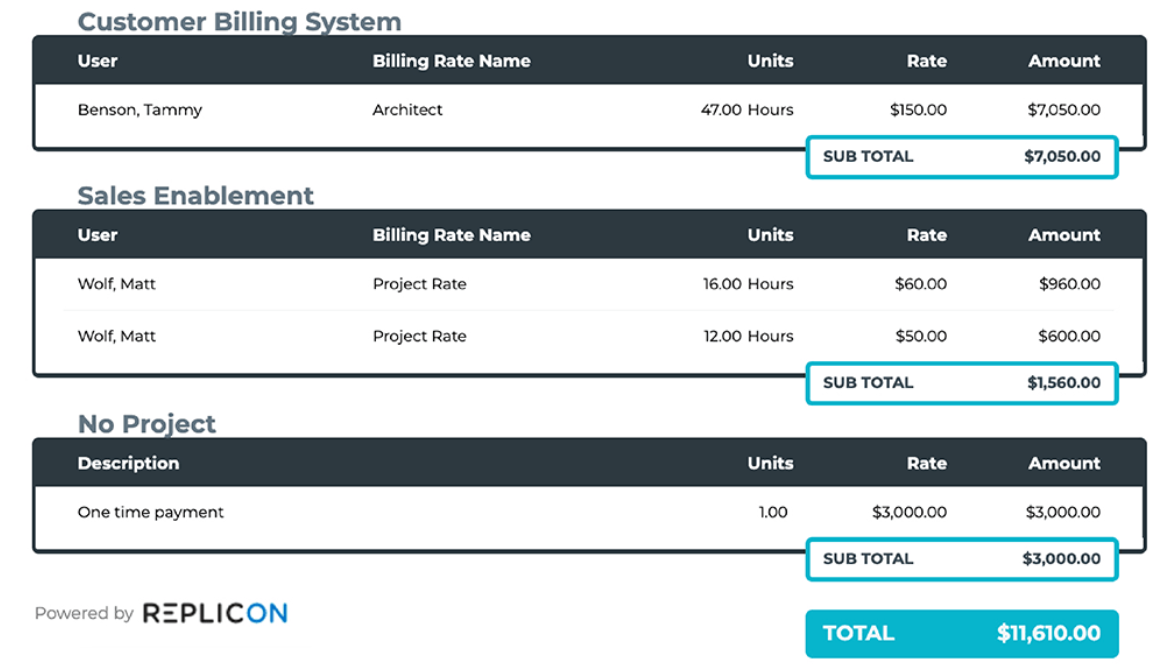Screen dimensions: 1175x668
Task: Select the $150.00 rate cell
Action: (x=920, y=110)
